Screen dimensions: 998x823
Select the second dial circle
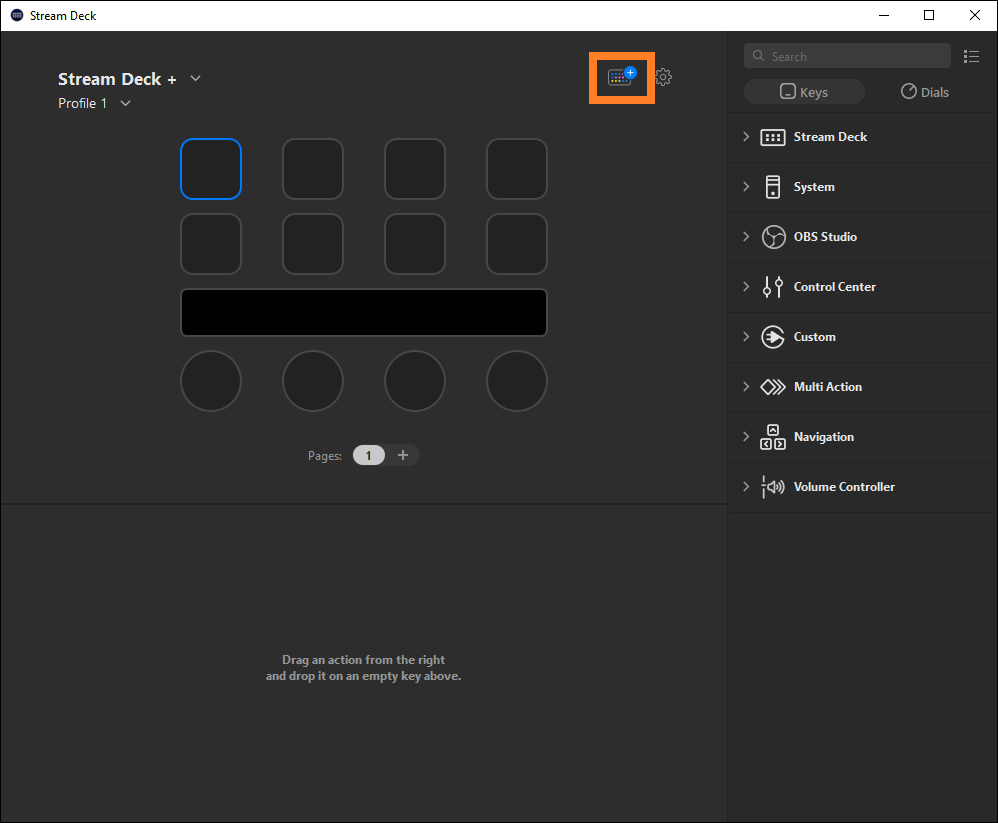[313, 381]
